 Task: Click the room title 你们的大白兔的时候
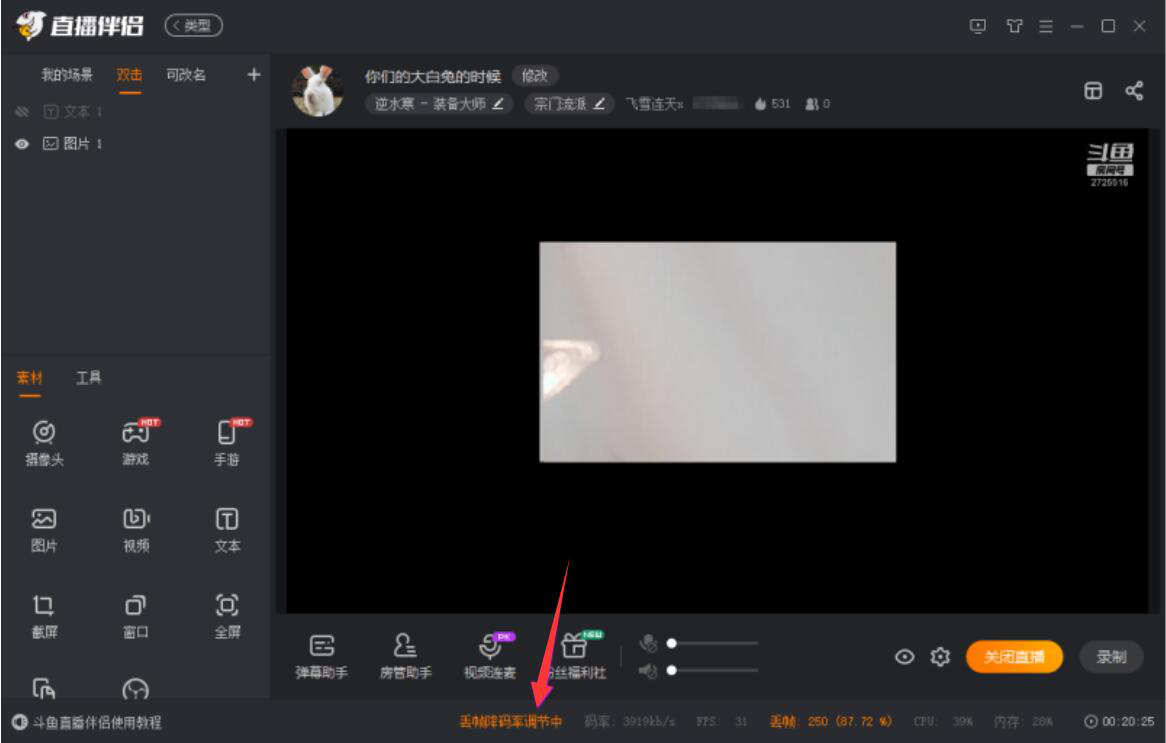click(x=433, y=76)
